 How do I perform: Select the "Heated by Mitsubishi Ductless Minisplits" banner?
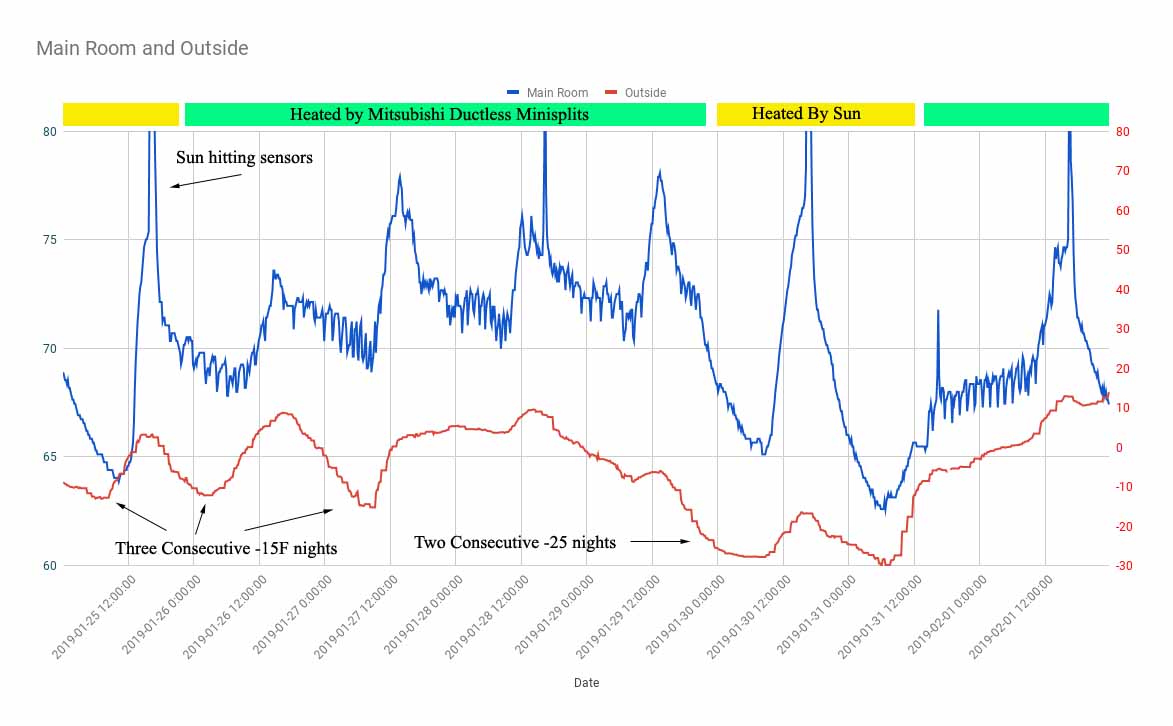pyautogui.click(x=445, y=115)
